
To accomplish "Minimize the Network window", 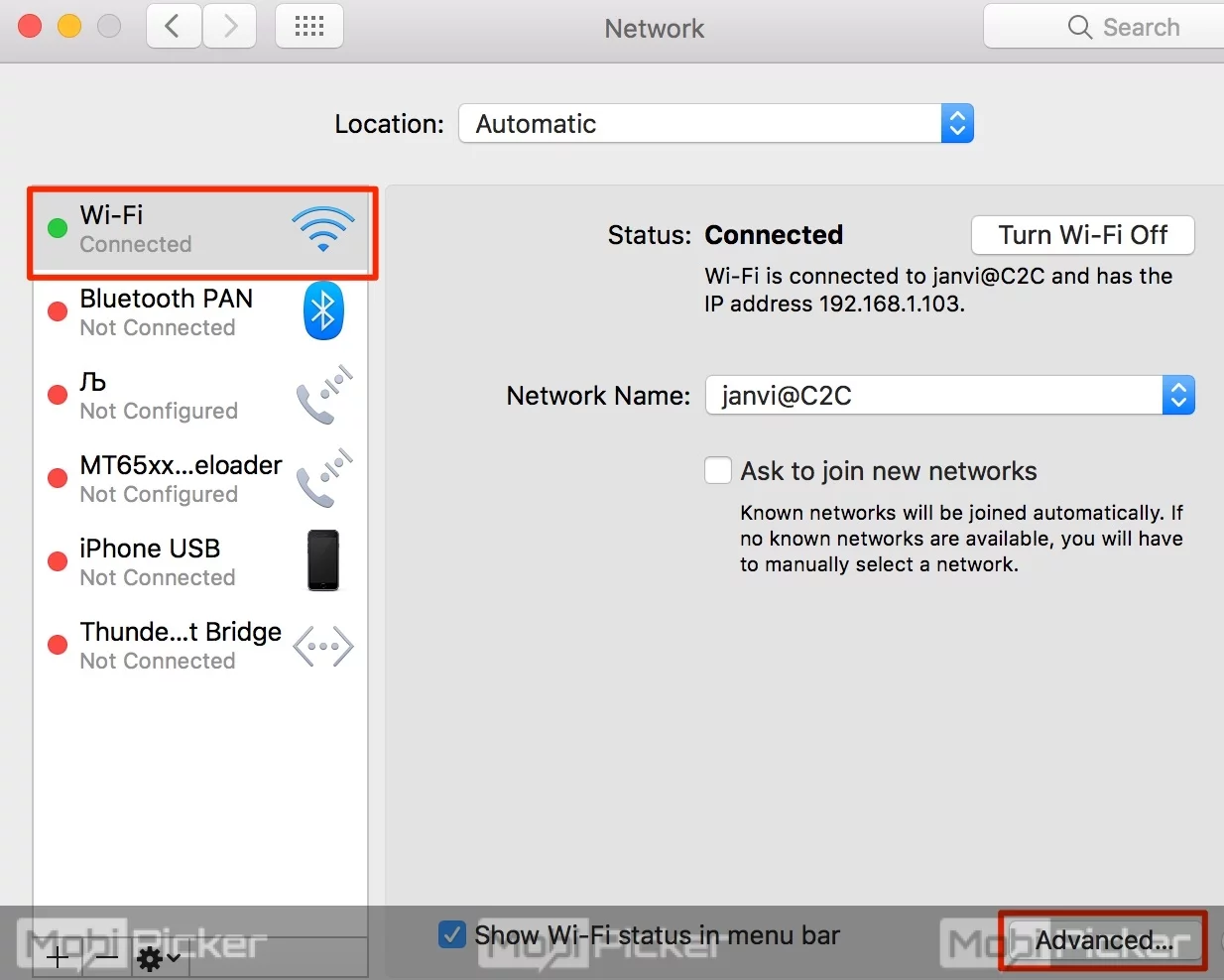I will [69, 26].
